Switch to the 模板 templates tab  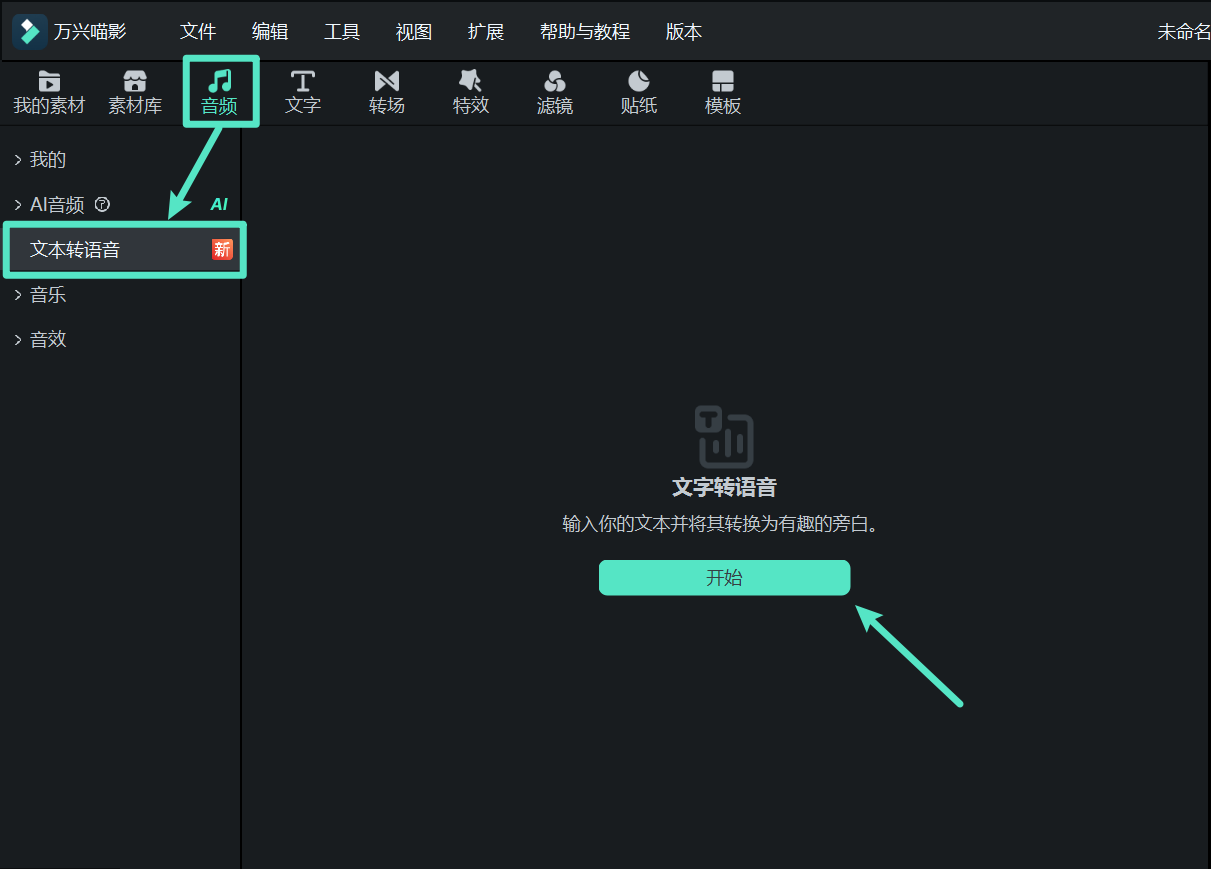(x=723, y=93)
